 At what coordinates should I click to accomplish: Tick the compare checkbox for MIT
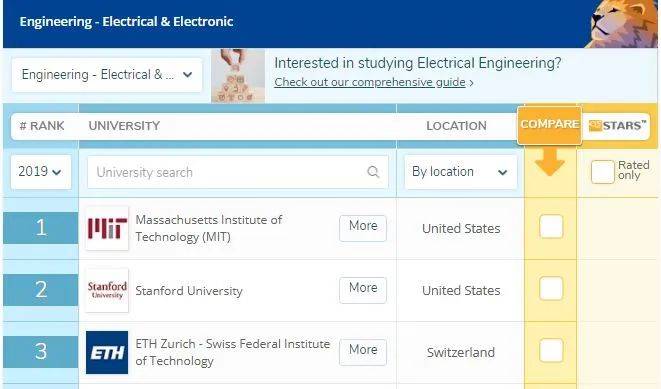551,226
